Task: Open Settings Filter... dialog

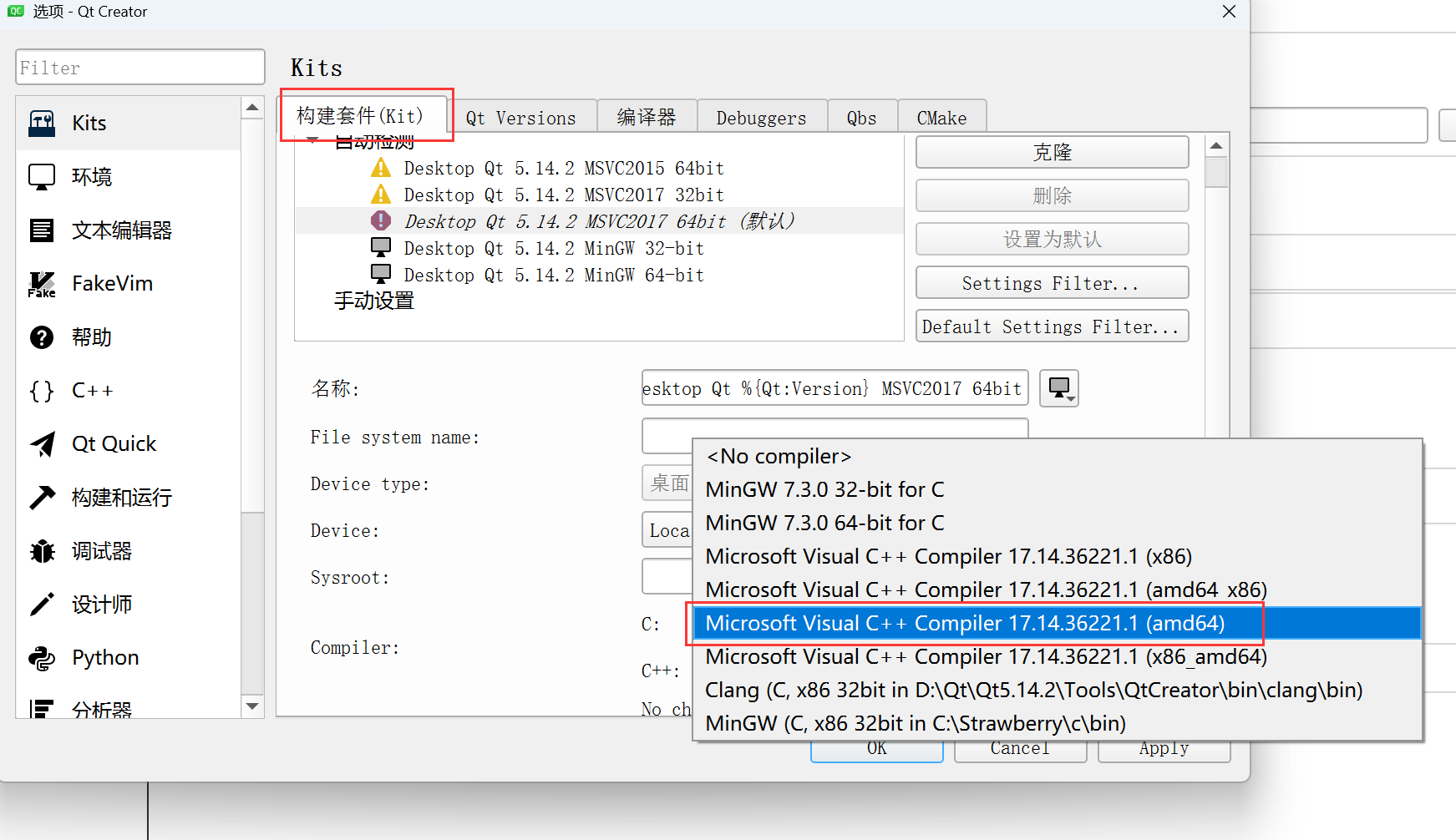Action: pyautogui.click(x=1053, y=282)
